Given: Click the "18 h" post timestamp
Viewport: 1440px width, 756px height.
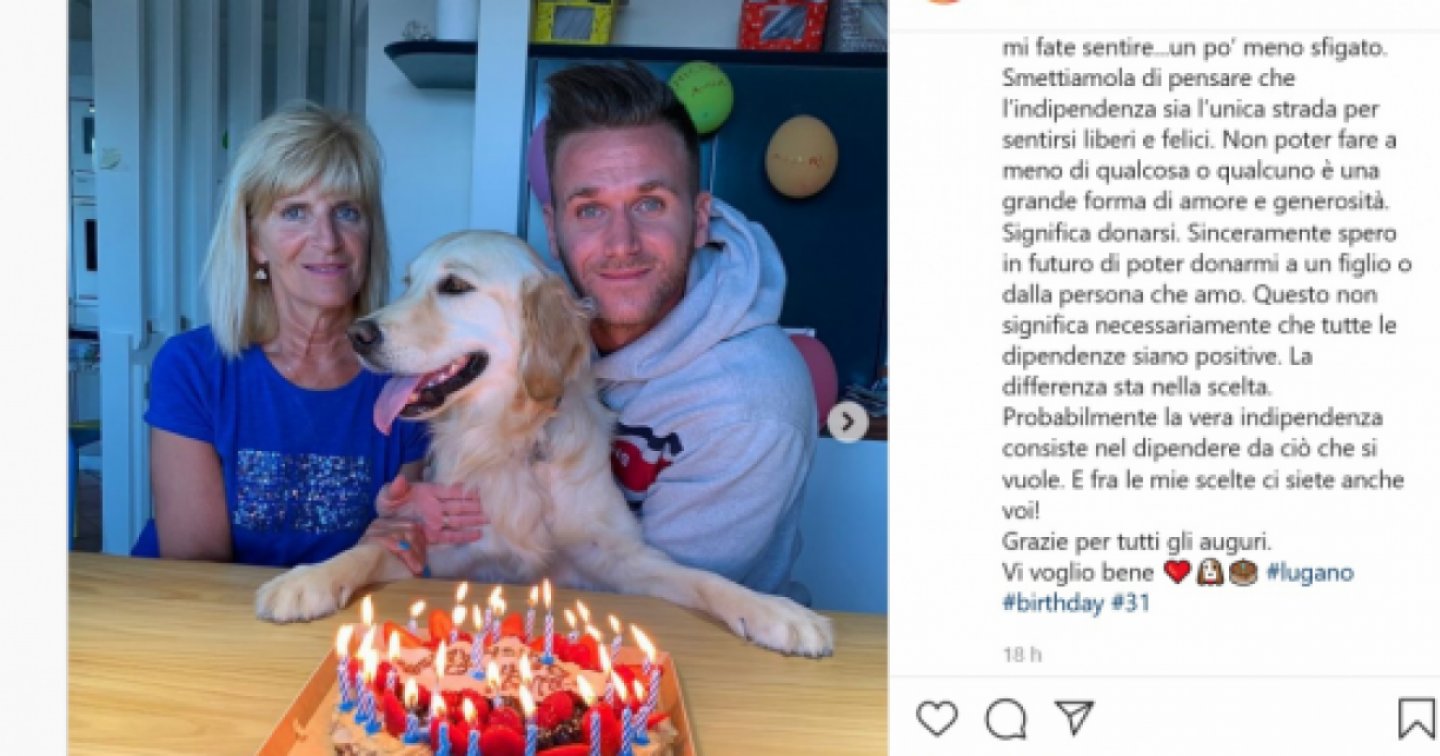Looking at the screenshot, I should pyautogui.click(x=1022, y=655).
